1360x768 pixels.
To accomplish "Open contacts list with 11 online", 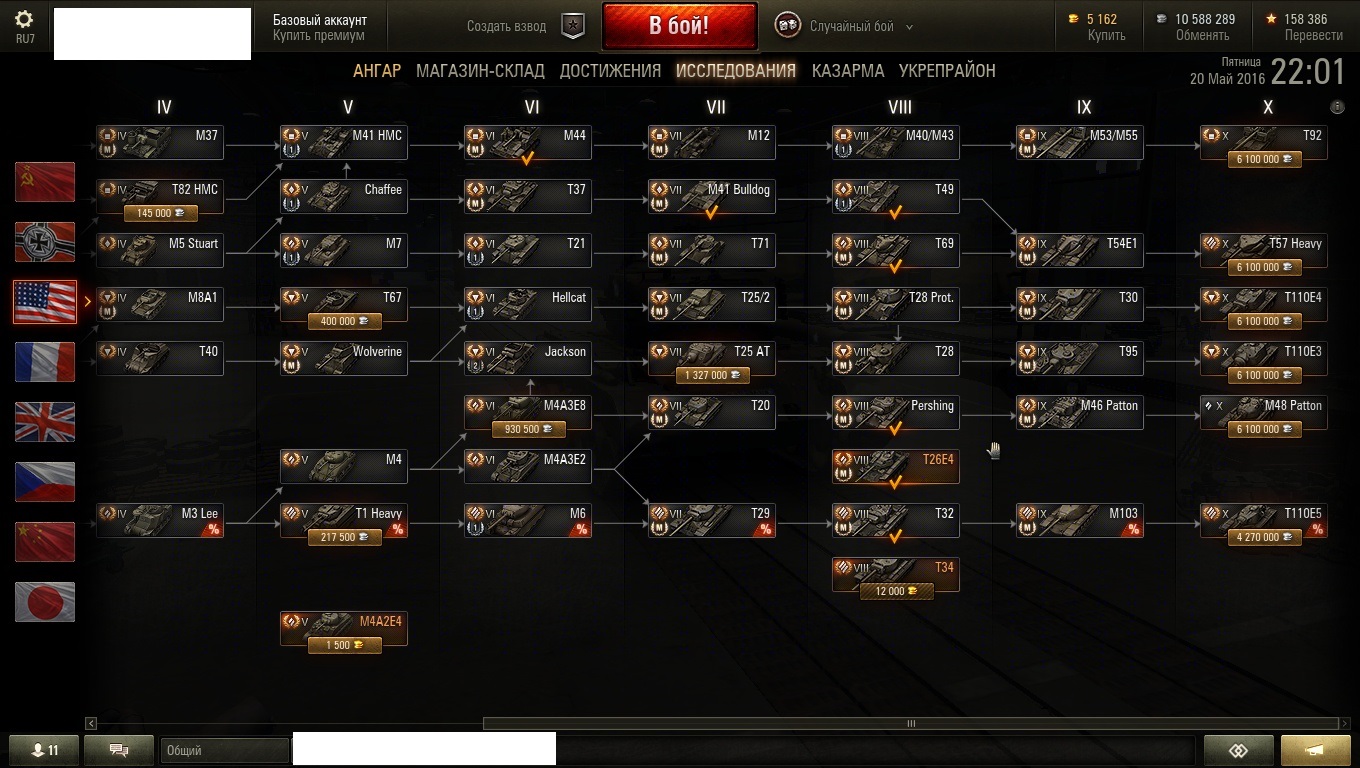I will point(44,750).
